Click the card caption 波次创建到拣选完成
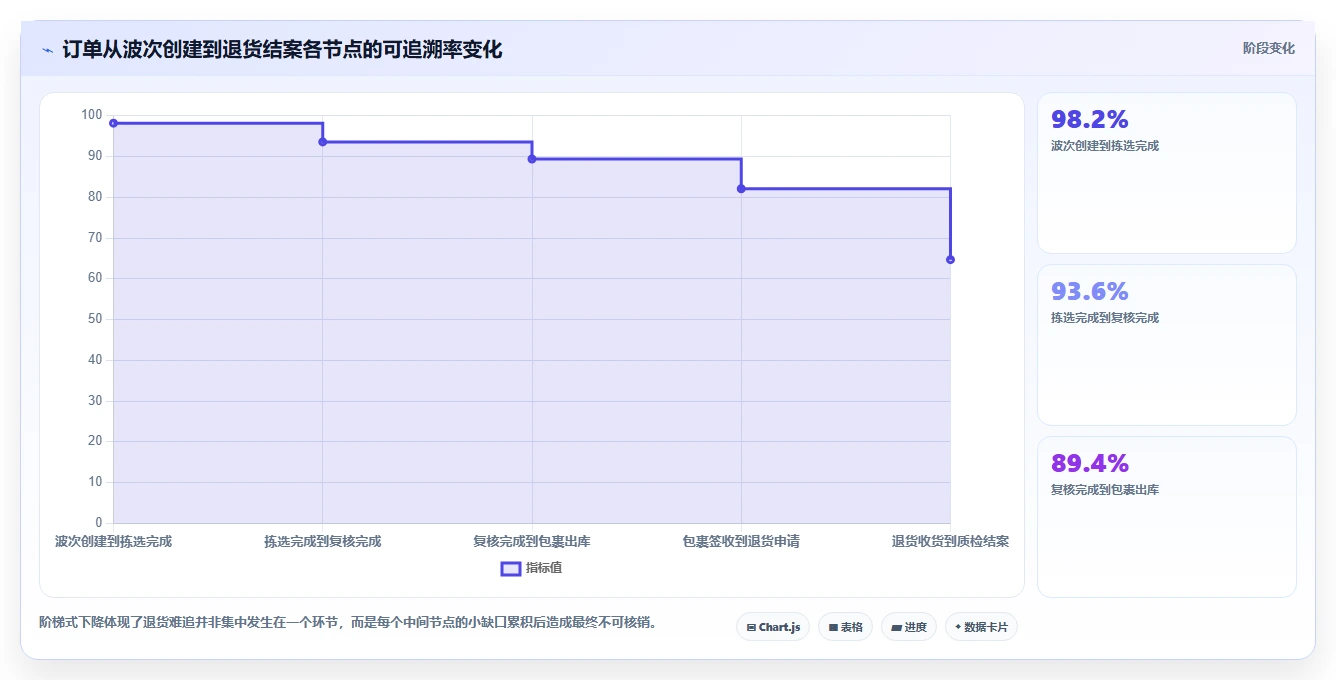The image size is (1336, 680). [x=1105, y=146]
